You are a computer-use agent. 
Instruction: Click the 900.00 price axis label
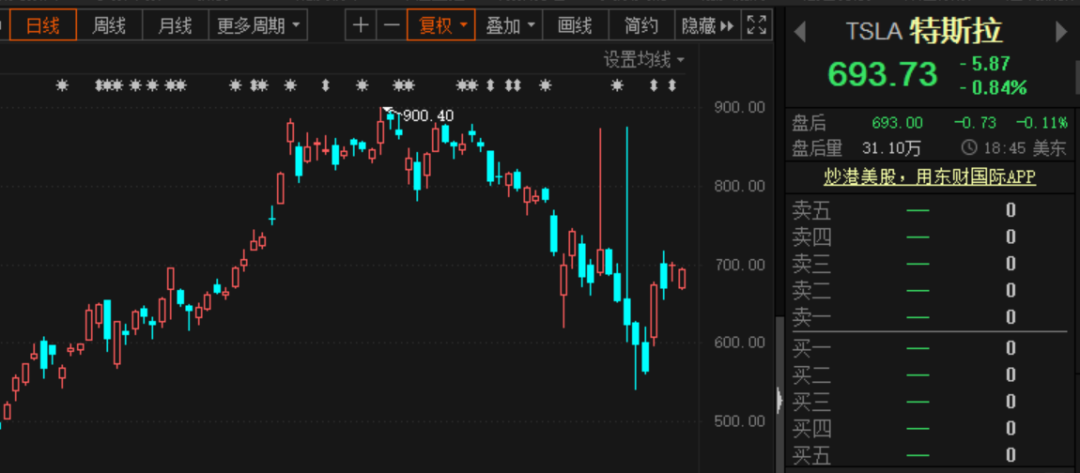[x=740, y=107]
